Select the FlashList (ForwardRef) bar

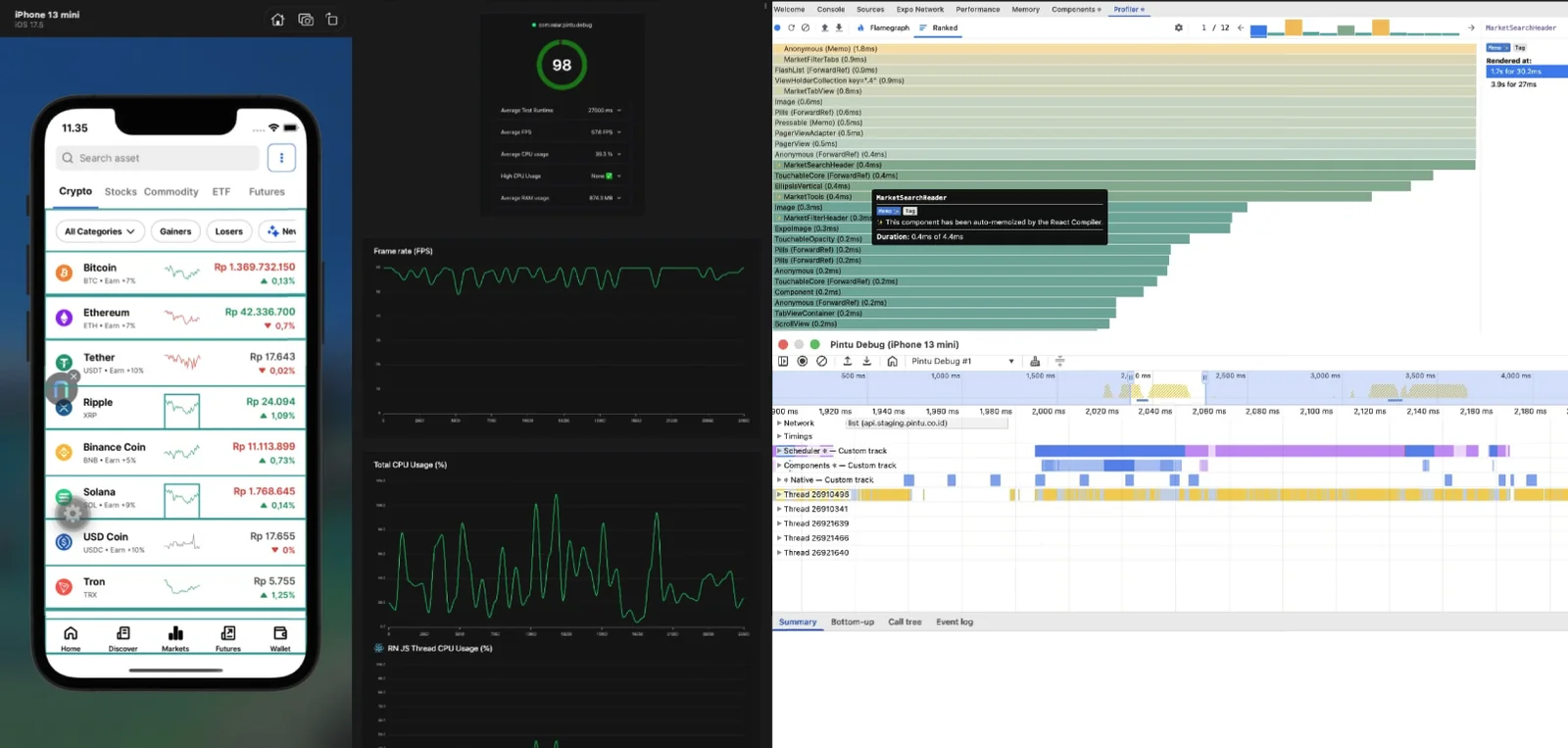click(1125, 70)
